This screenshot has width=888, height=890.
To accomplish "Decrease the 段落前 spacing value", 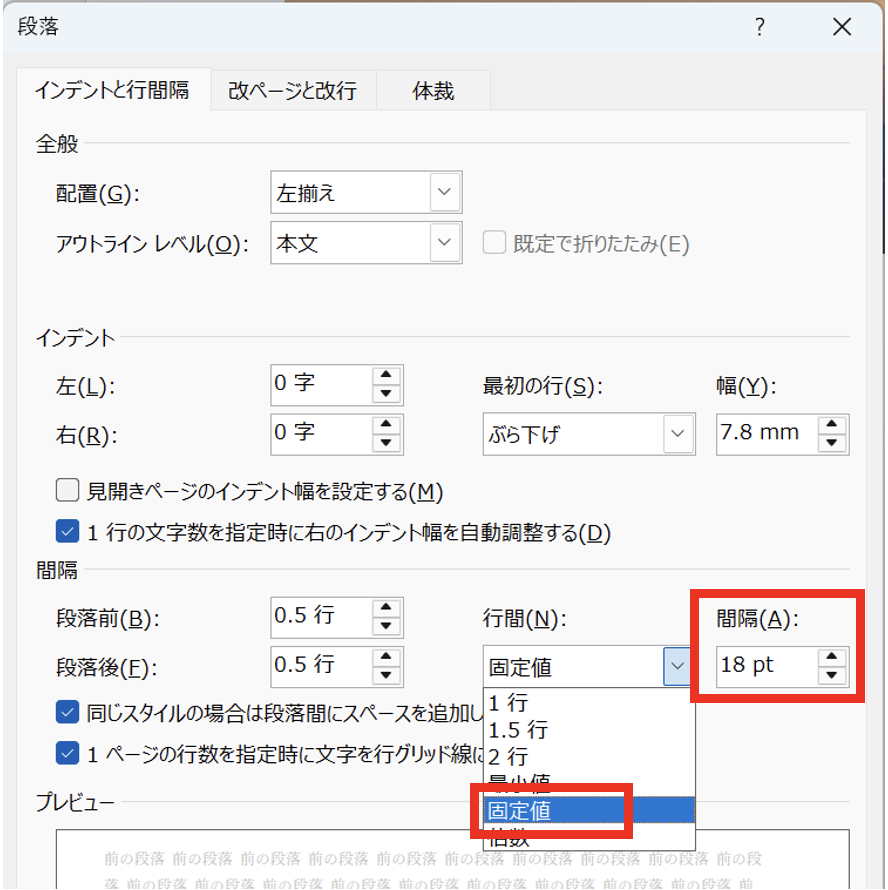I will point(387,627).
